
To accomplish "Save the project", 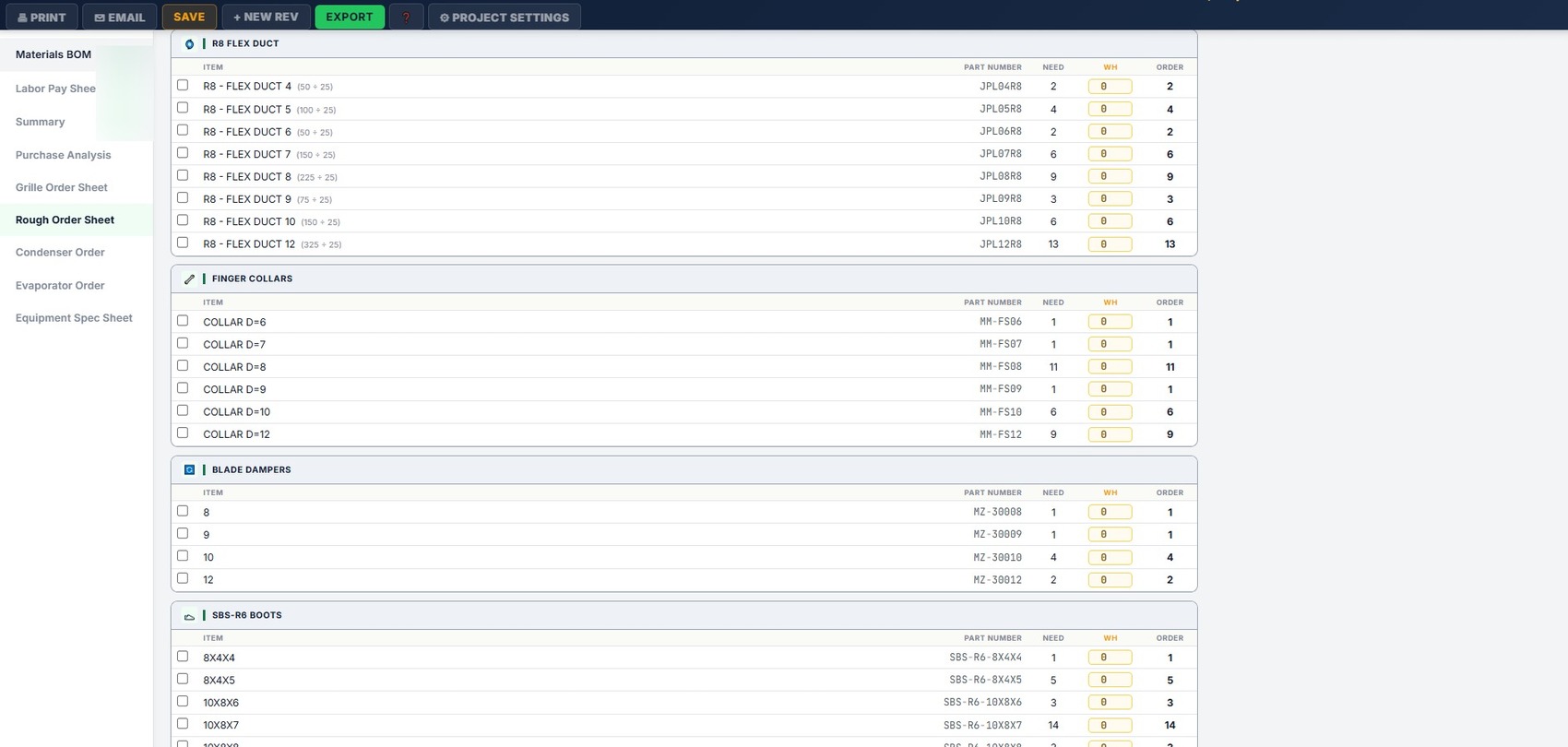I will (189, 17).
